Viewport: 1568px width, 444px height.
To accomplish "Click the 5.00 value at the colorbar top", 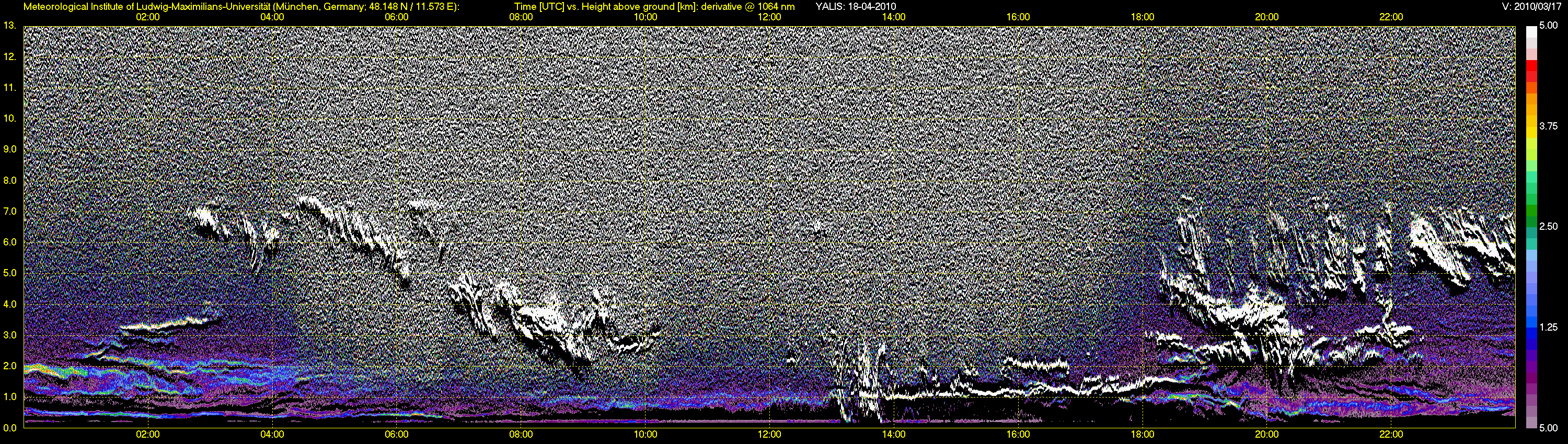I will (1549, 26).
